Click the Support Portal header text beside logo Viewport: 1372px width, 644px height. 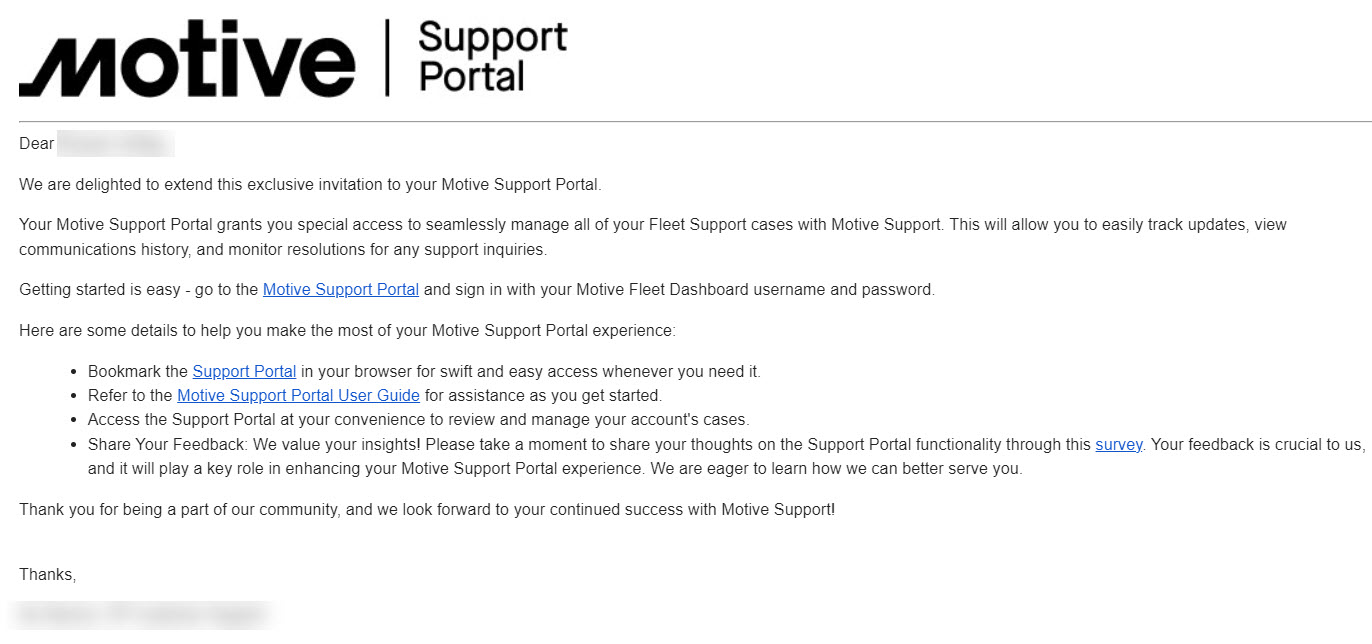[x=492, y=57]
